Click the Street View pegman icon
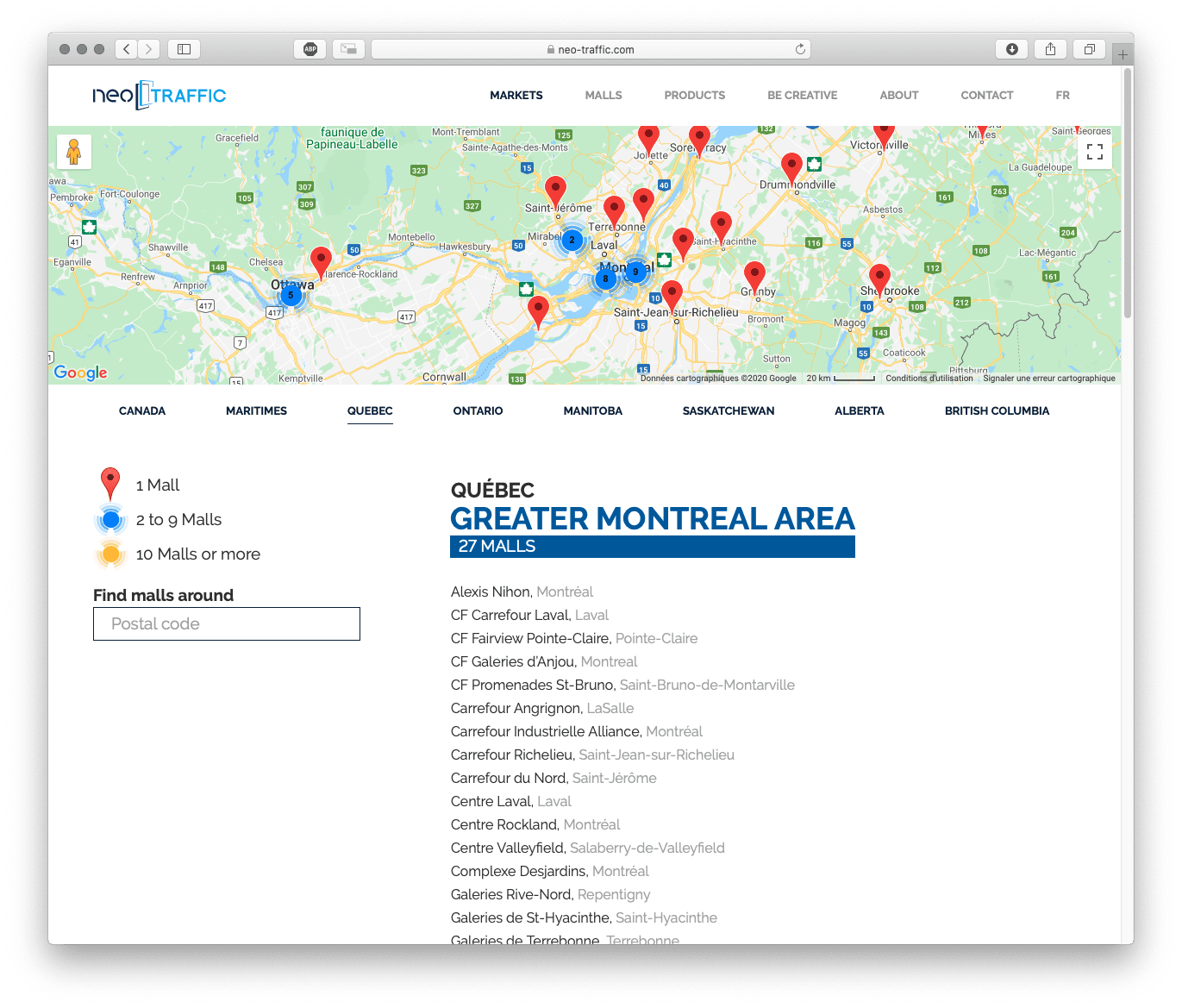The height and width of the screenshot is (1008, 1182). click(x=74, y=152)
